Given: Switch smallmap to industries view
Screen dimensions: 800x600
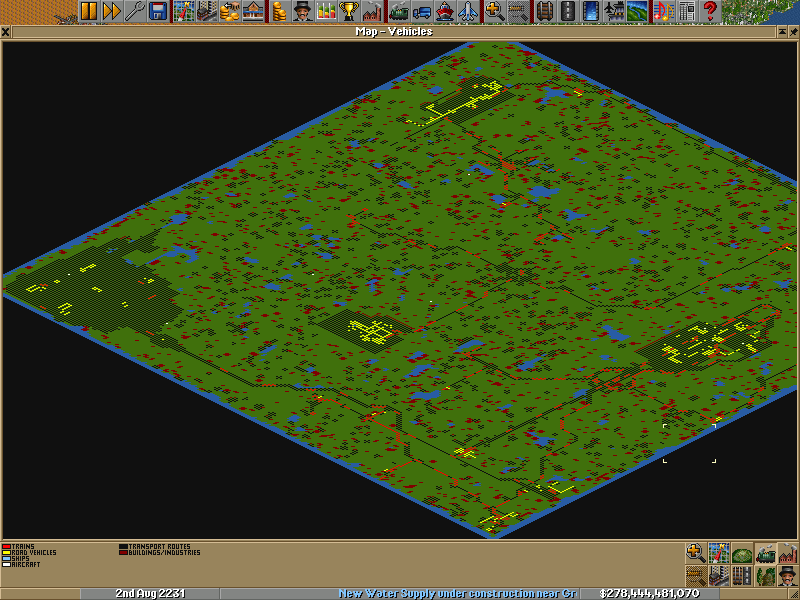Looking at the screenshot, I should click(788, 553).
